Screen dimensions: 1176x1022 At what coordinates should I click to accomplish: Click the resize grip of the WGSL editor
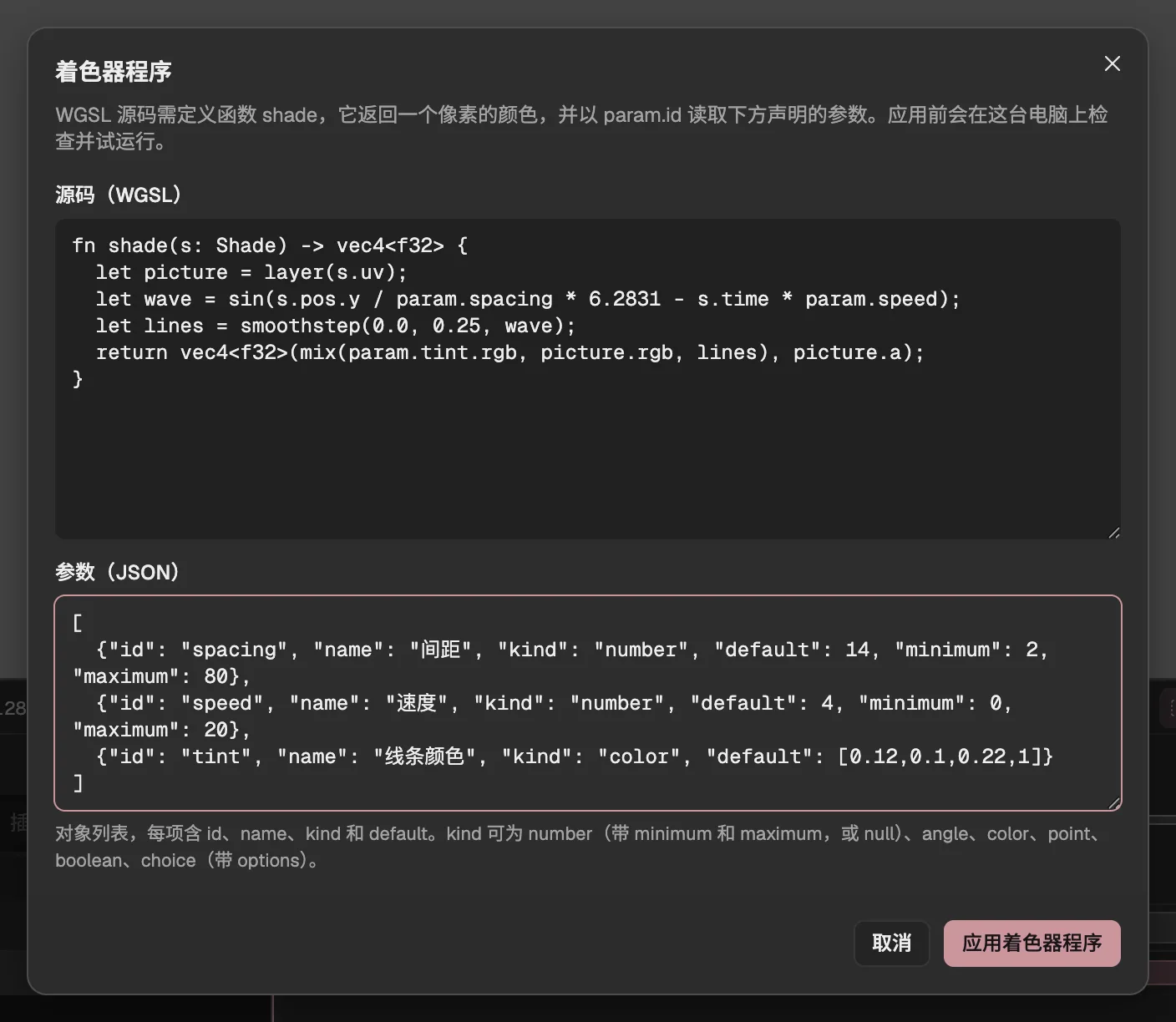[1113, 532]
